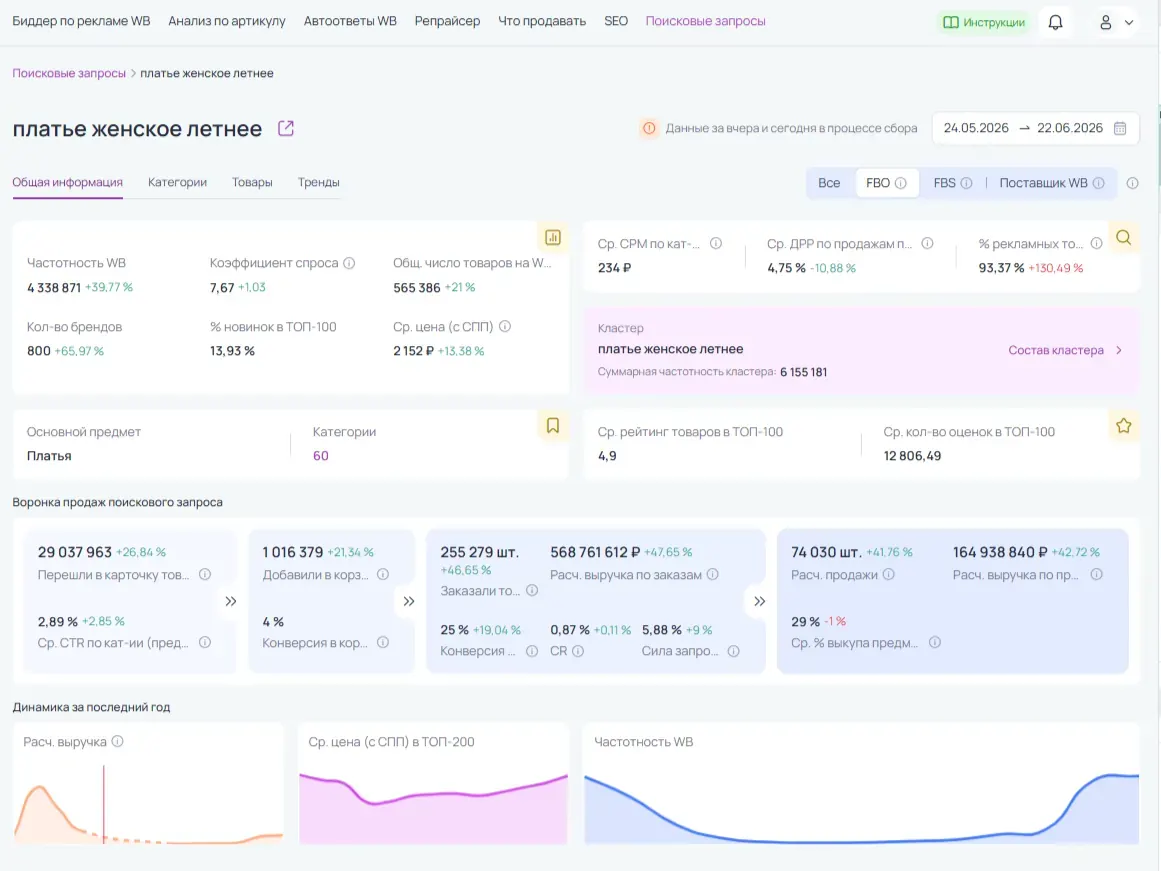
Task: Open Что продавать menu item
Action: 542,21
